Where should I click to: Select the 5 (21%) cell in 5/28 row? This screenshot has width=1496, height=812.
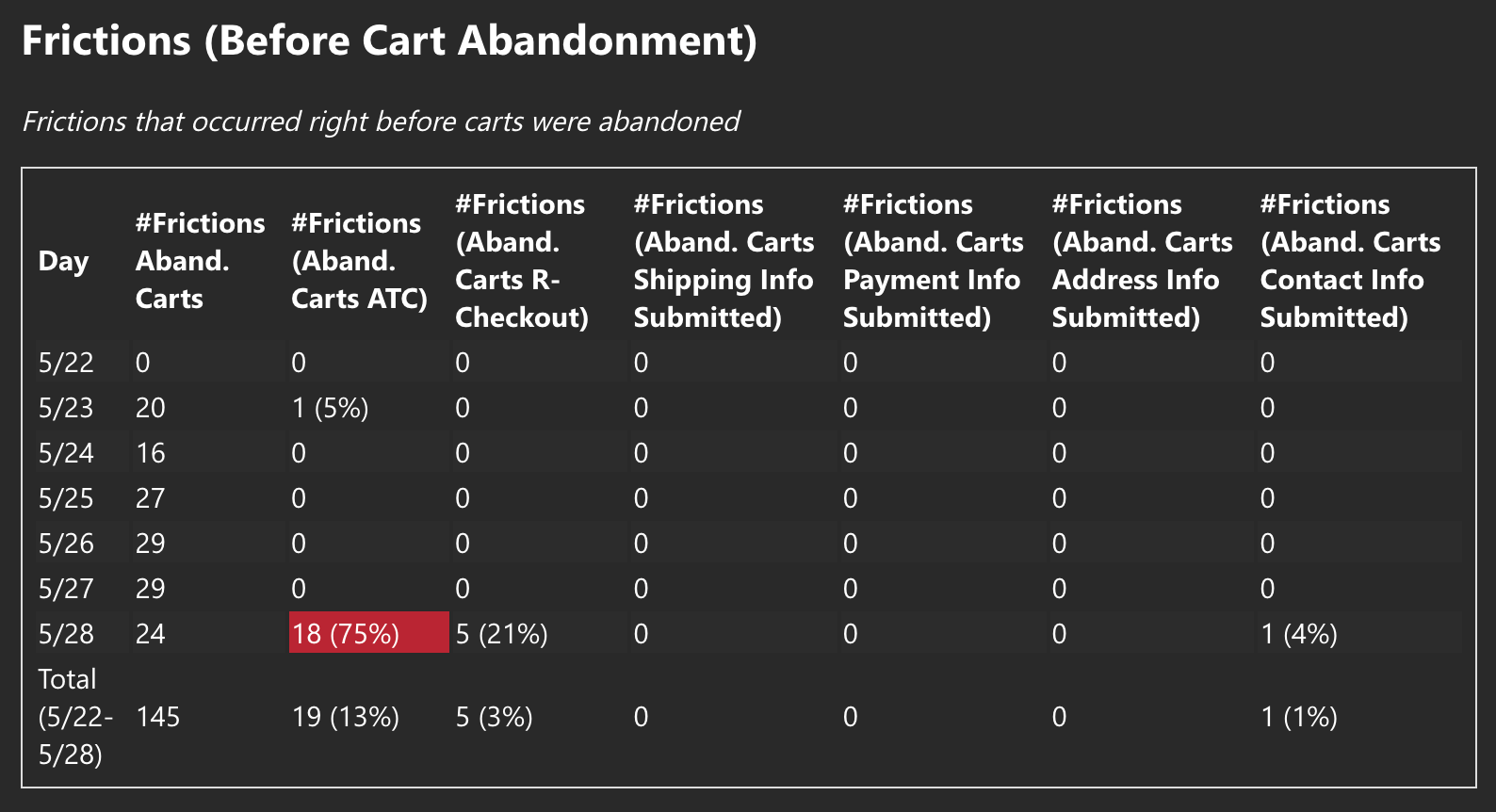(501, 634)
